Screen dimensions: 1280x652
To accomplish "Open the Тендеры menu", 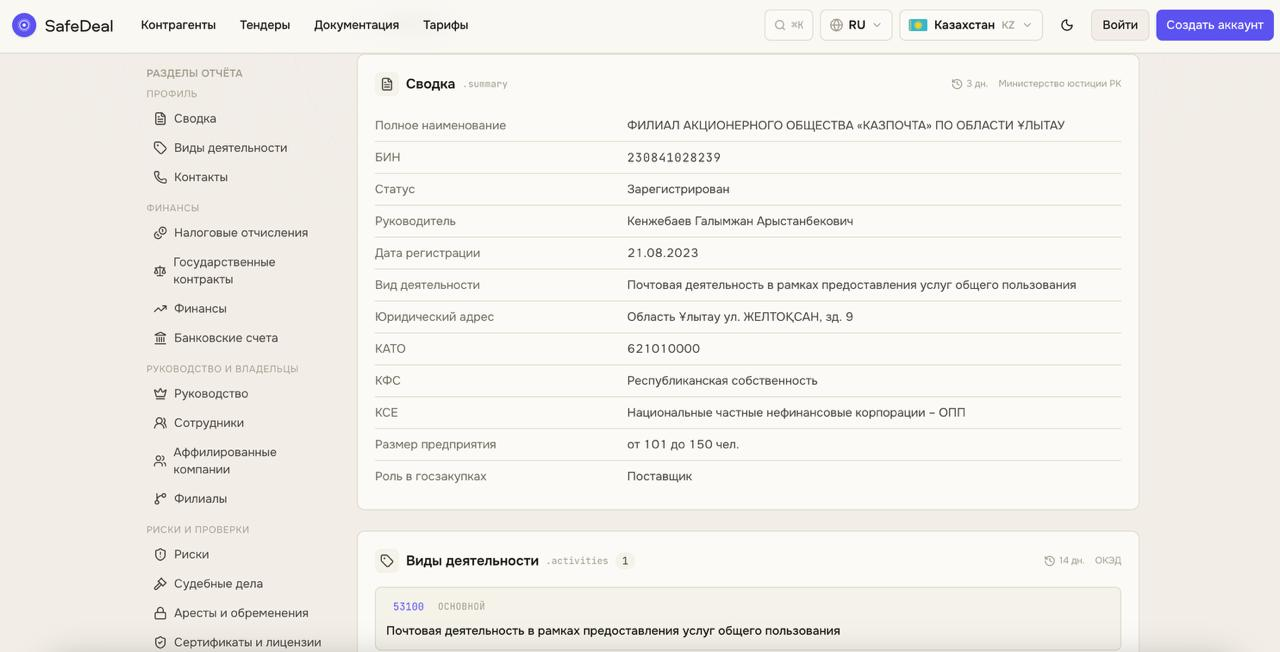I will [x=265, y=25].
